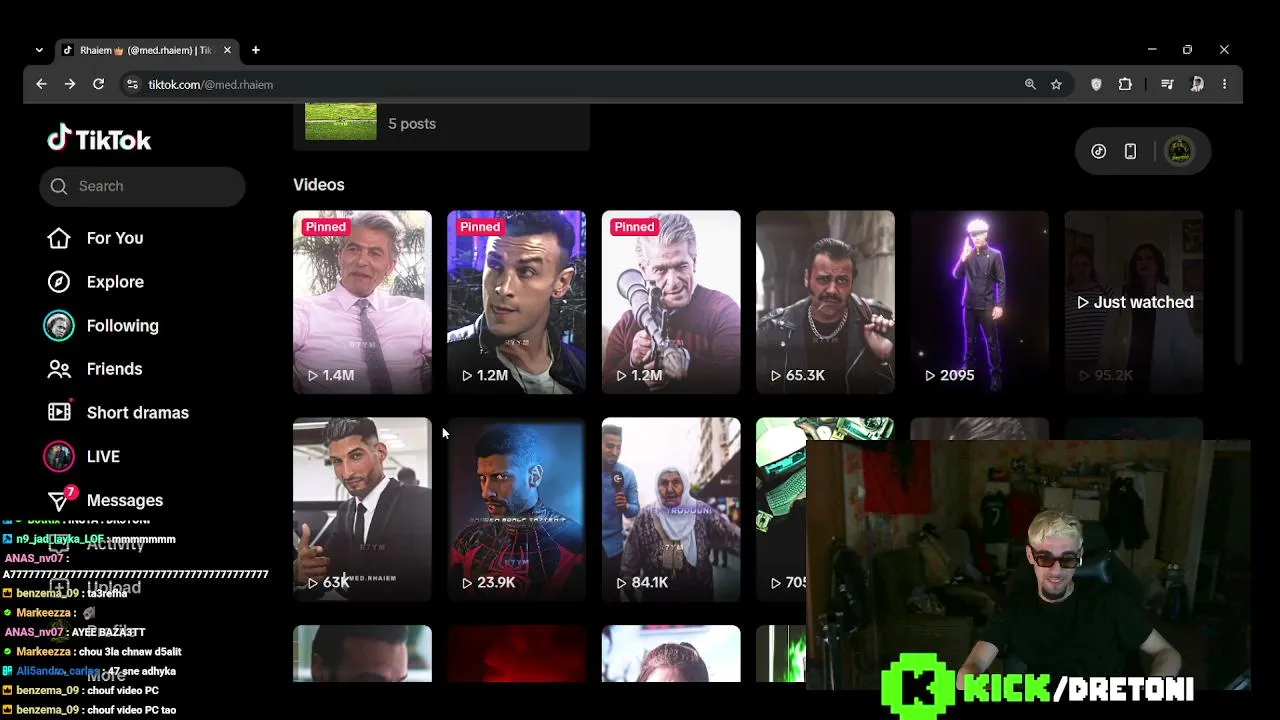Viewport: 1280px width, 720px height.
Task: Open a new browser tab
Action: [x=256, y=50]
